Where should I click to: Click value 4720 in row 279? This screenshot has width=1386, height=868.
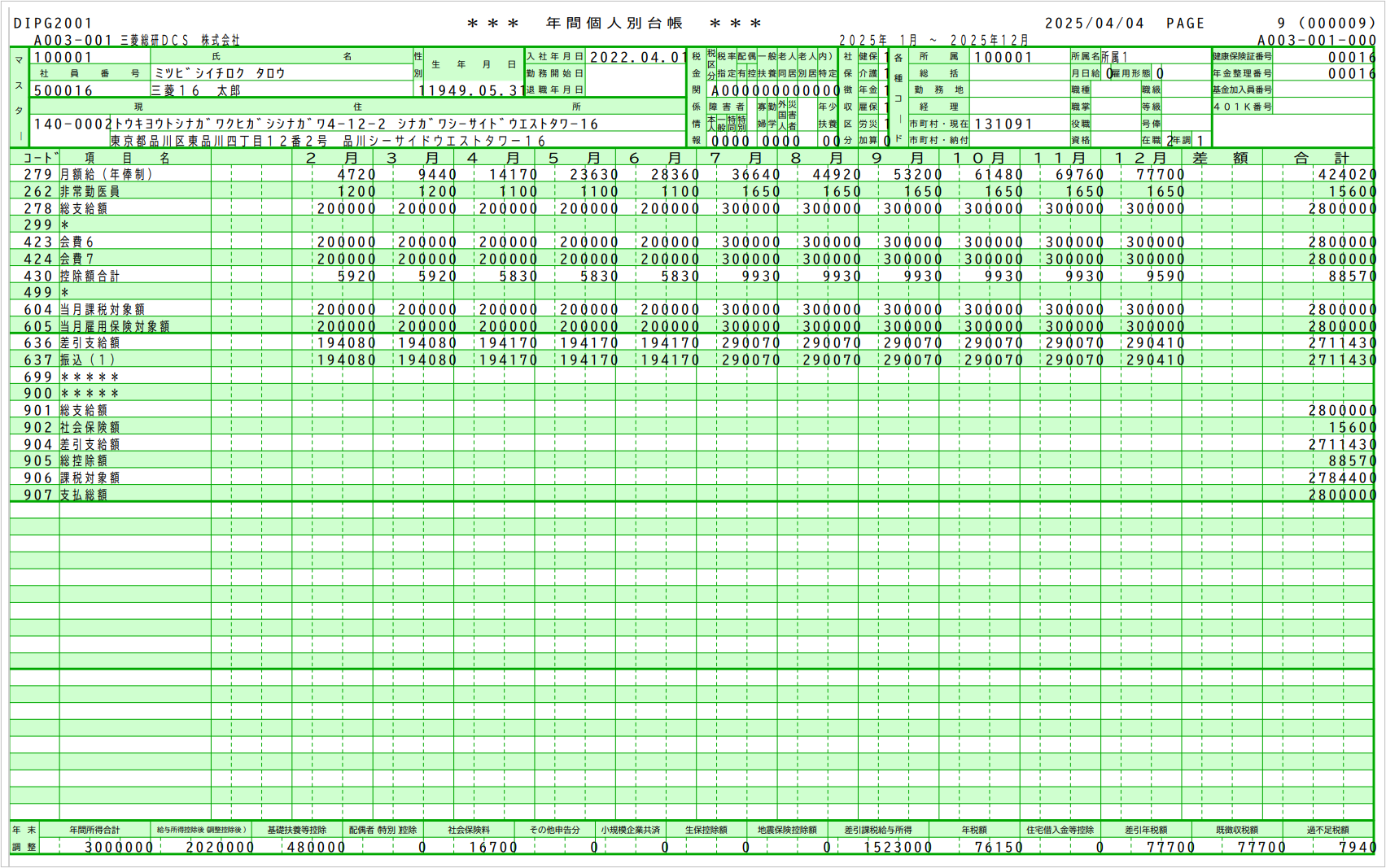click(x=357, y=174)
